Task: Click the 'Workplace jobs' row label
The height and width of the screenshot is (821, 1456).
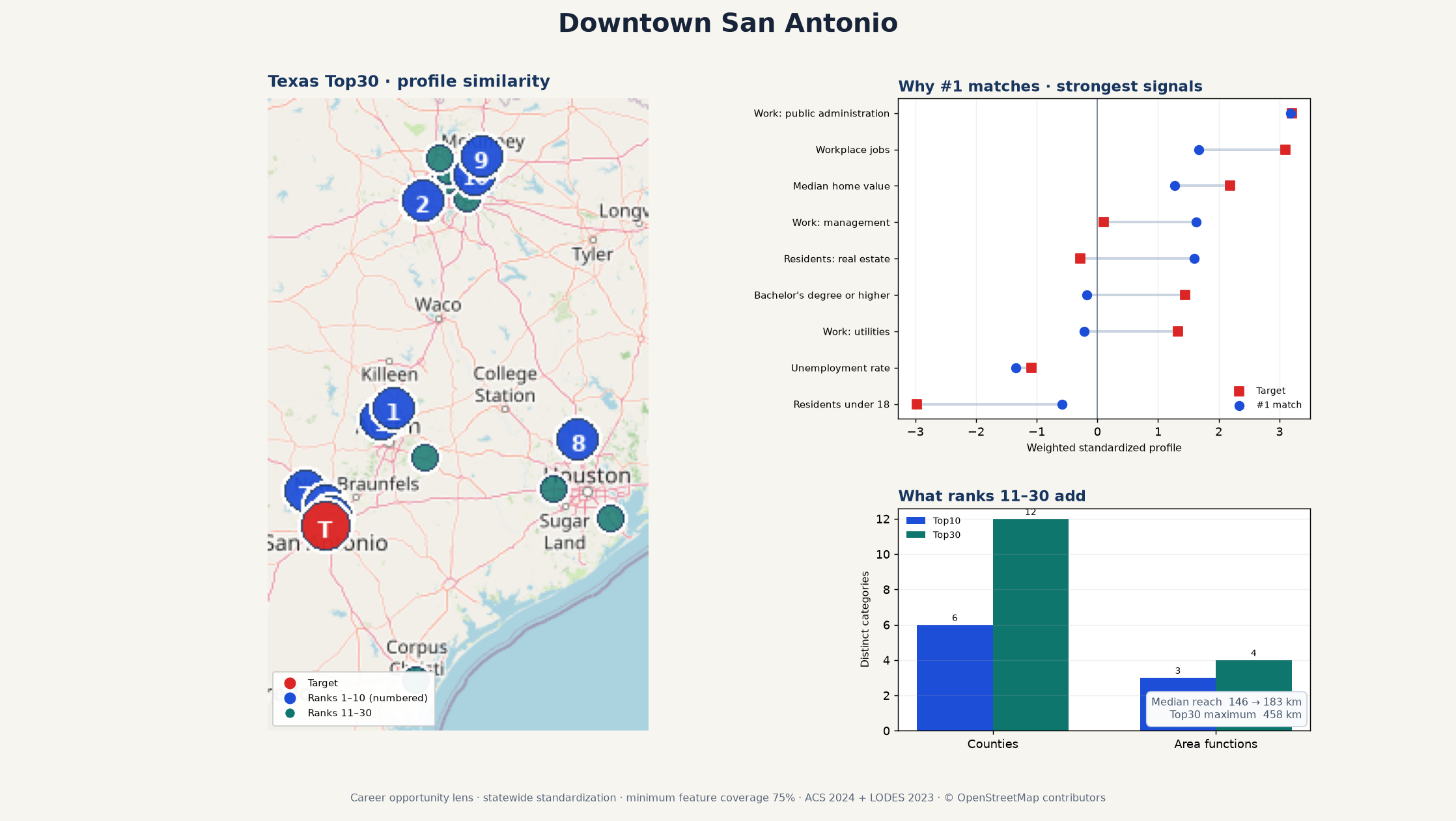Action: coord(852,150)
